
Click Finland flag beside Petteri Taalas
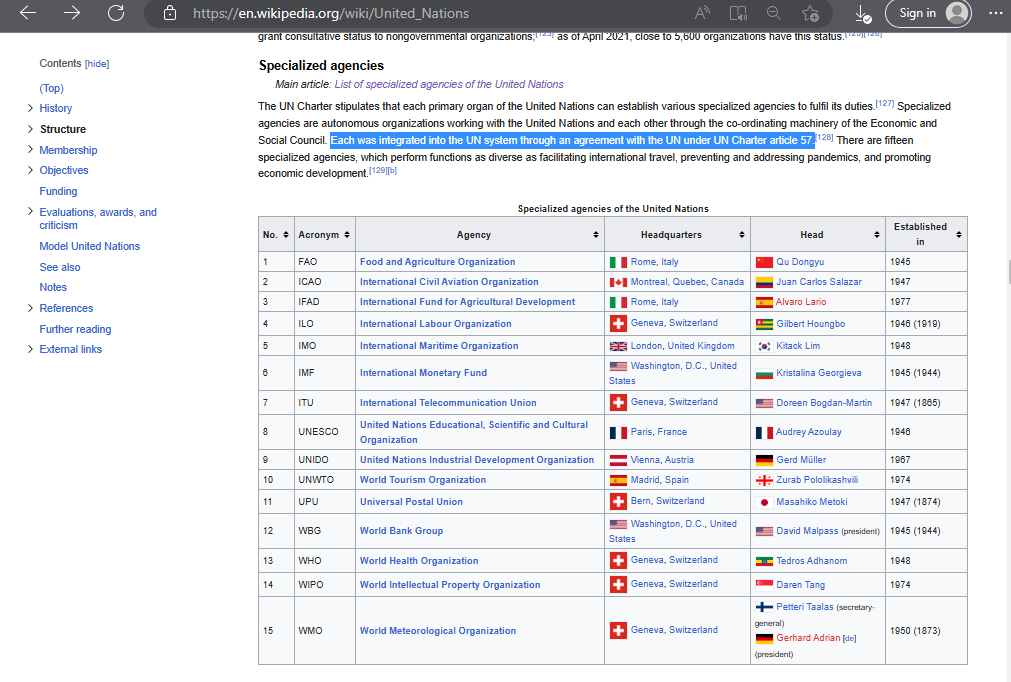point(764,607)
